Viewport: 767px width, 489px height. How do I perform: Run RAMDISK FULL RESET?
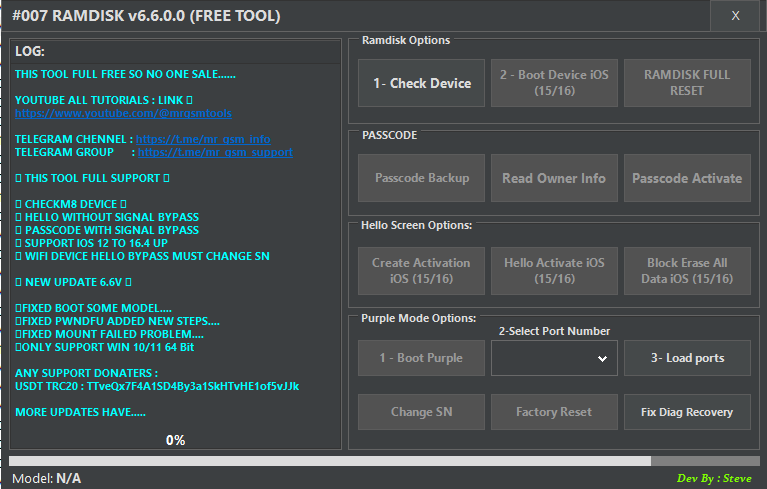[x=687, y=83]
